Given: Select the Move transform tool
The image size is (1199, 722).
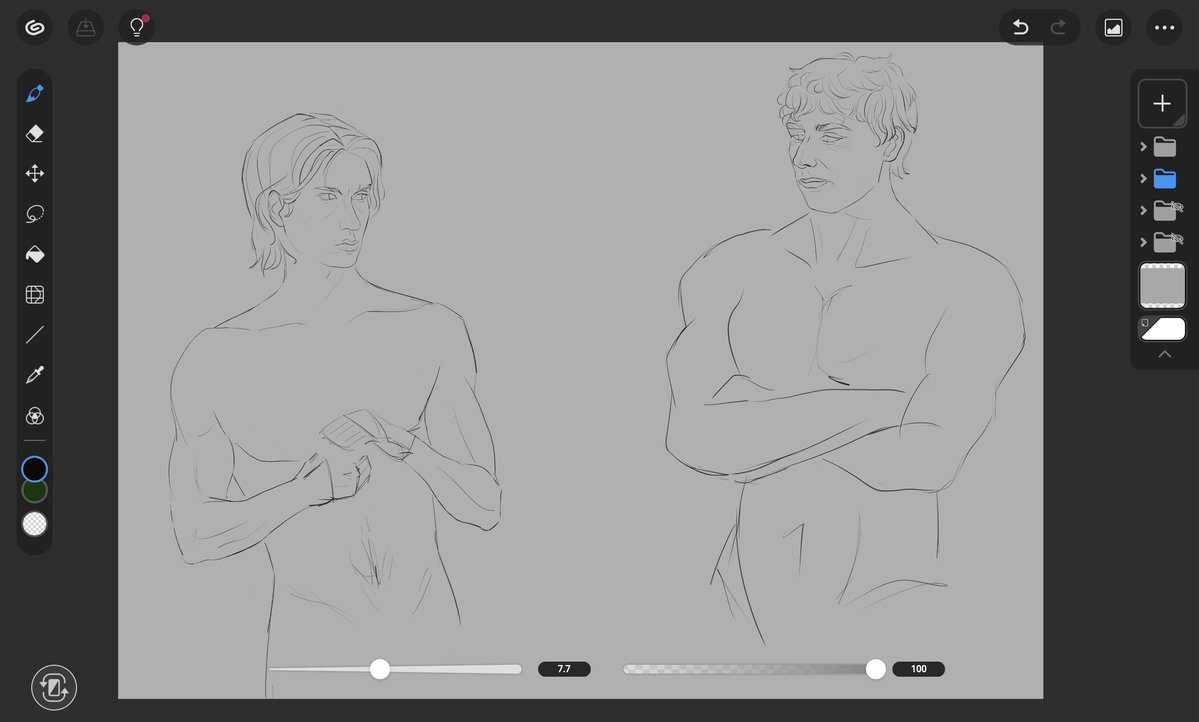Looking at the screenshot, I should click(x=34, y=174).
